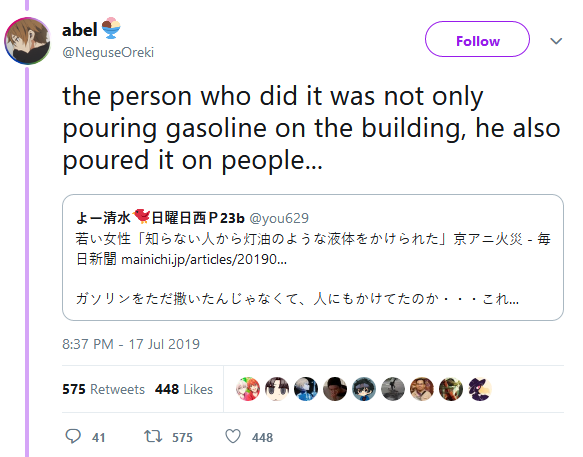The height and width of the screenshot is (457, 583).
Task: Open the fourth liker's dark avatar
Action: click(335, 389)
